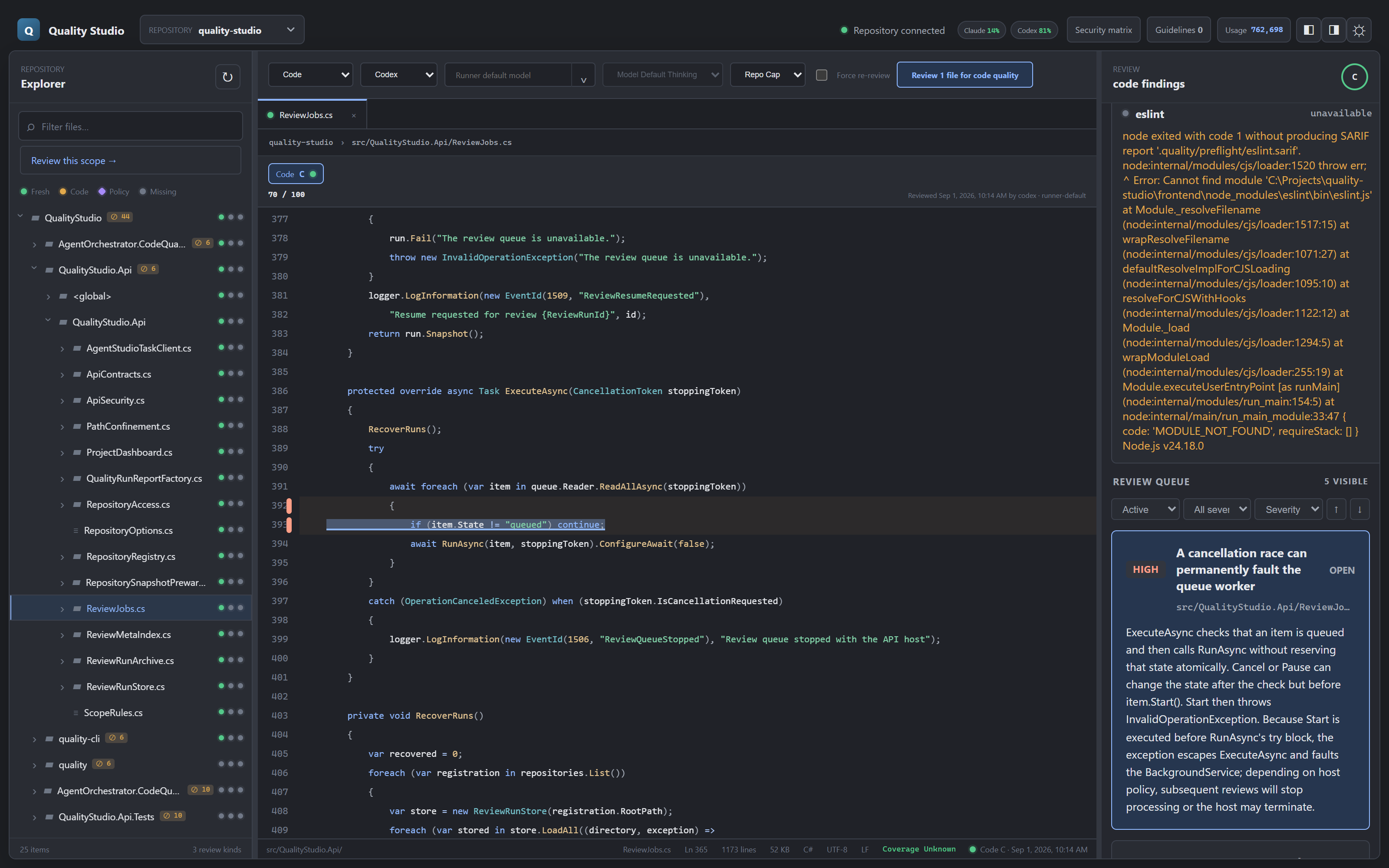Open ReviewMetaIndex.cs in the tree

click(x=128, y=635)
